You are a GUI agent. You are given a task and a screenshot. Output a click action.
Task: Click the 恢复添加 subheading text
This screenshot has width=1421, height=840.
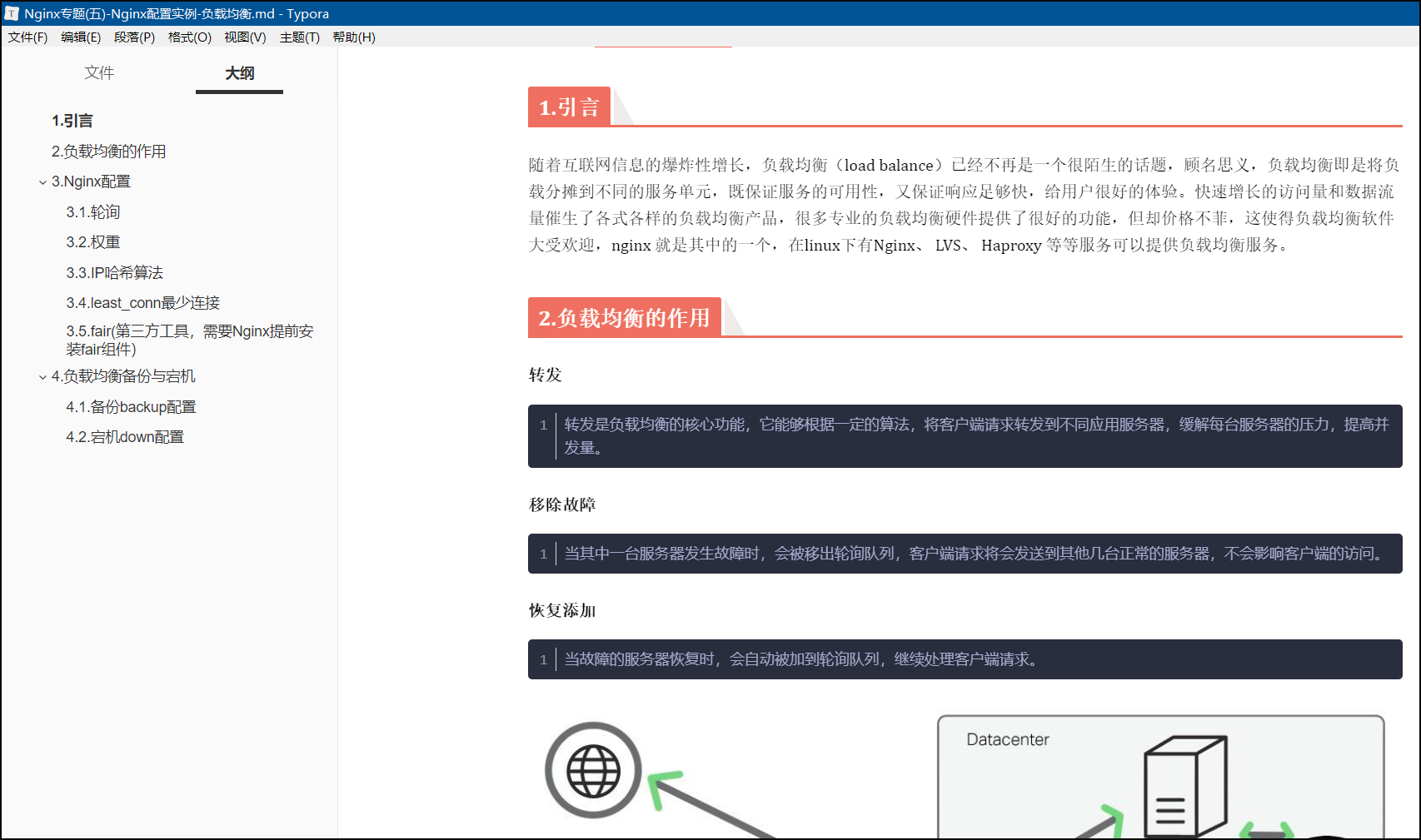click(562, 611)
